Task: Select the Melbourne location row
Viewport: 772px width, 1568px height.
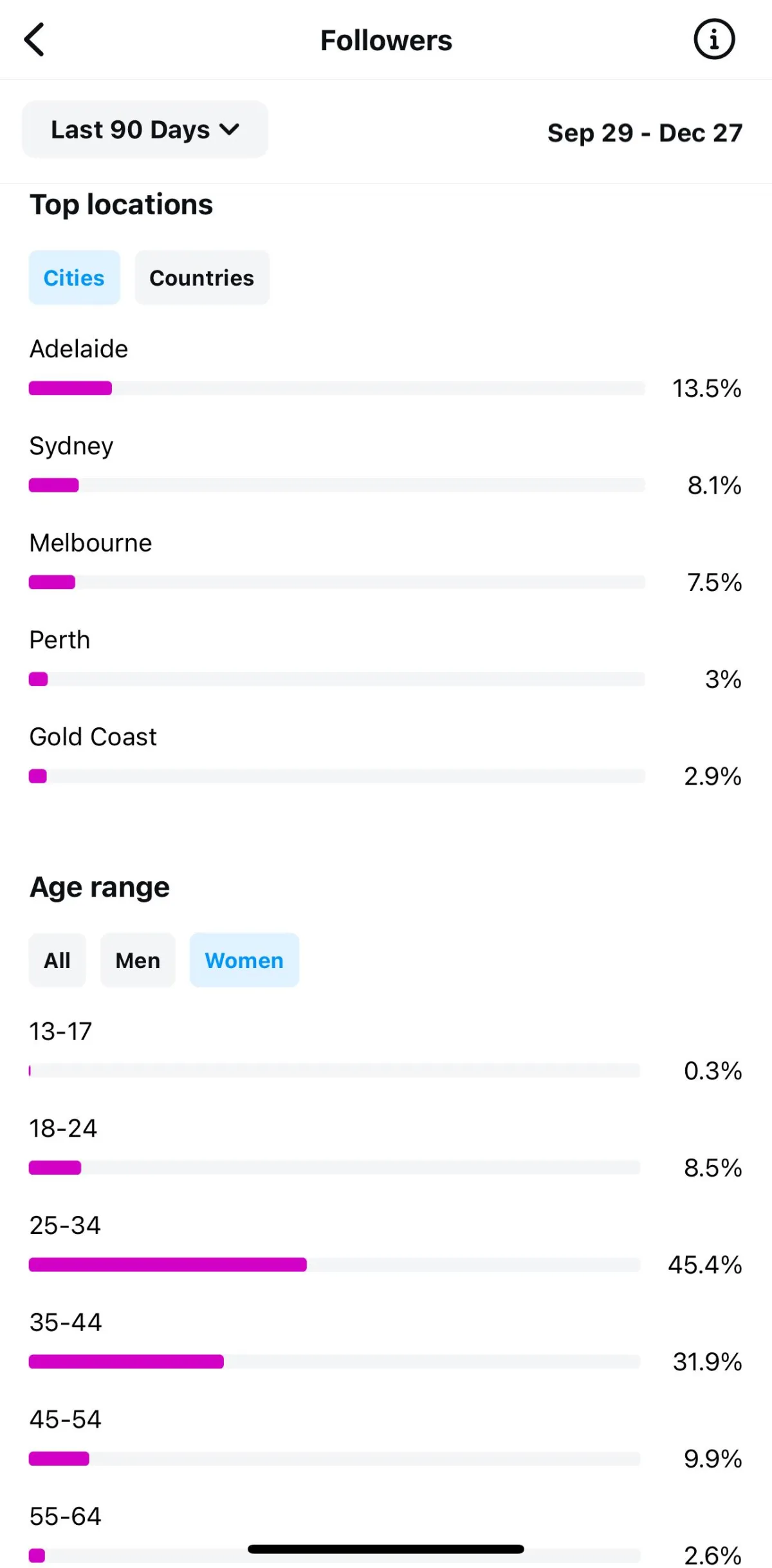Action: click(x=385, y=561)
